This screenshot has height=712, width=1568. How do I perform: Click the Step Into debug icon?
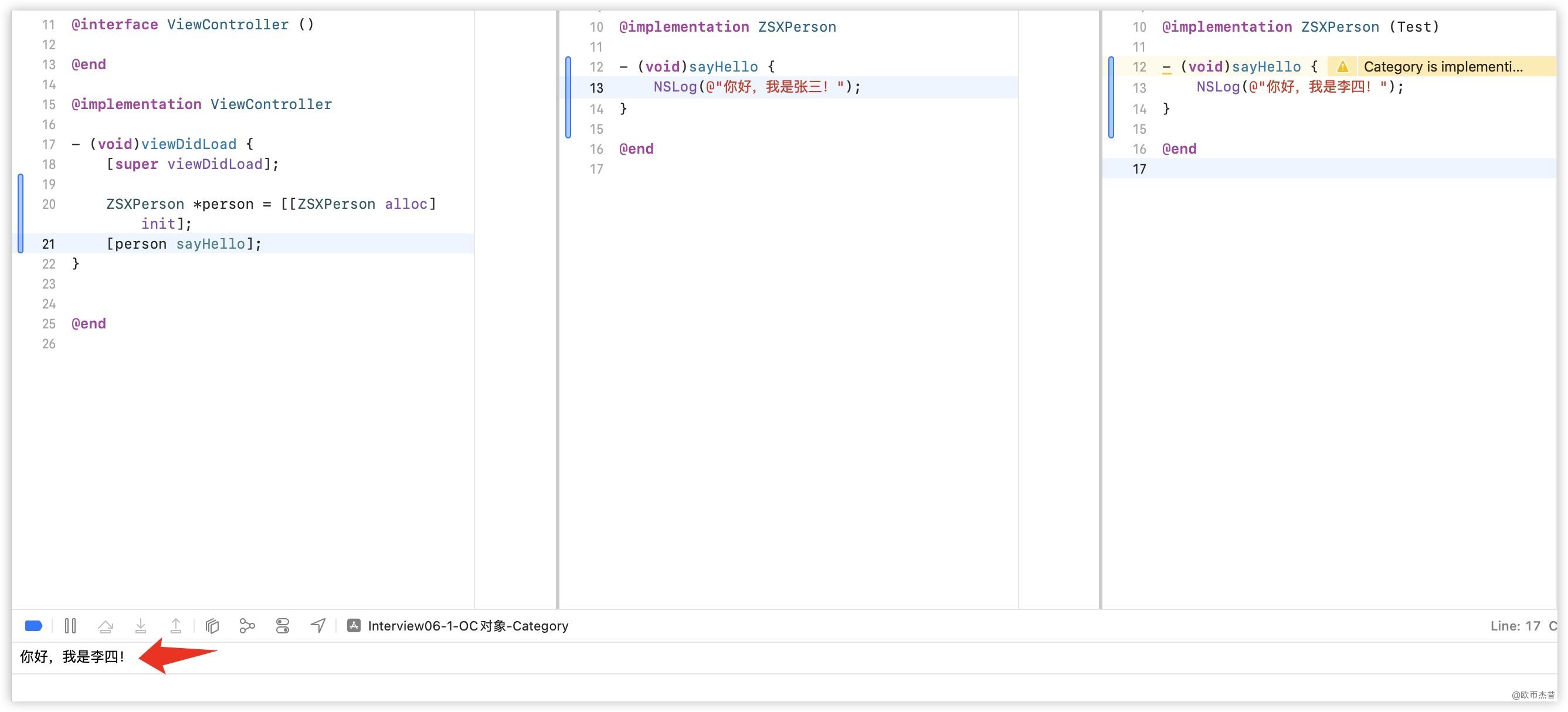[x=141, y=626]
